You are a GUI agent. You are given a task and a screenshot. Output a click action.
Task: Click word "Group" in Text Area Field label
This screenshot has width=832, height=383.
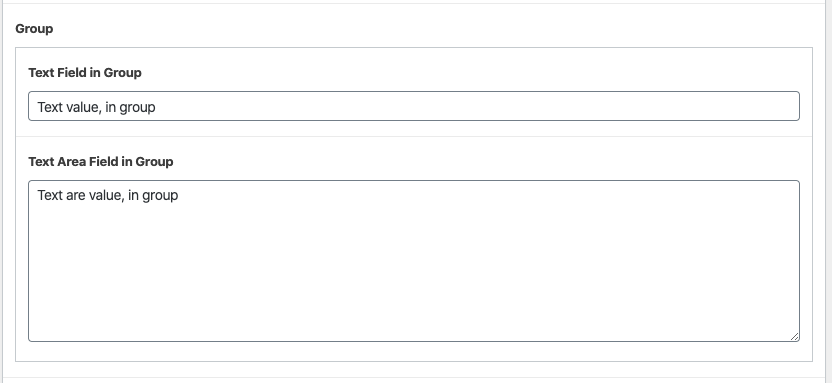[x=154, y=161]
